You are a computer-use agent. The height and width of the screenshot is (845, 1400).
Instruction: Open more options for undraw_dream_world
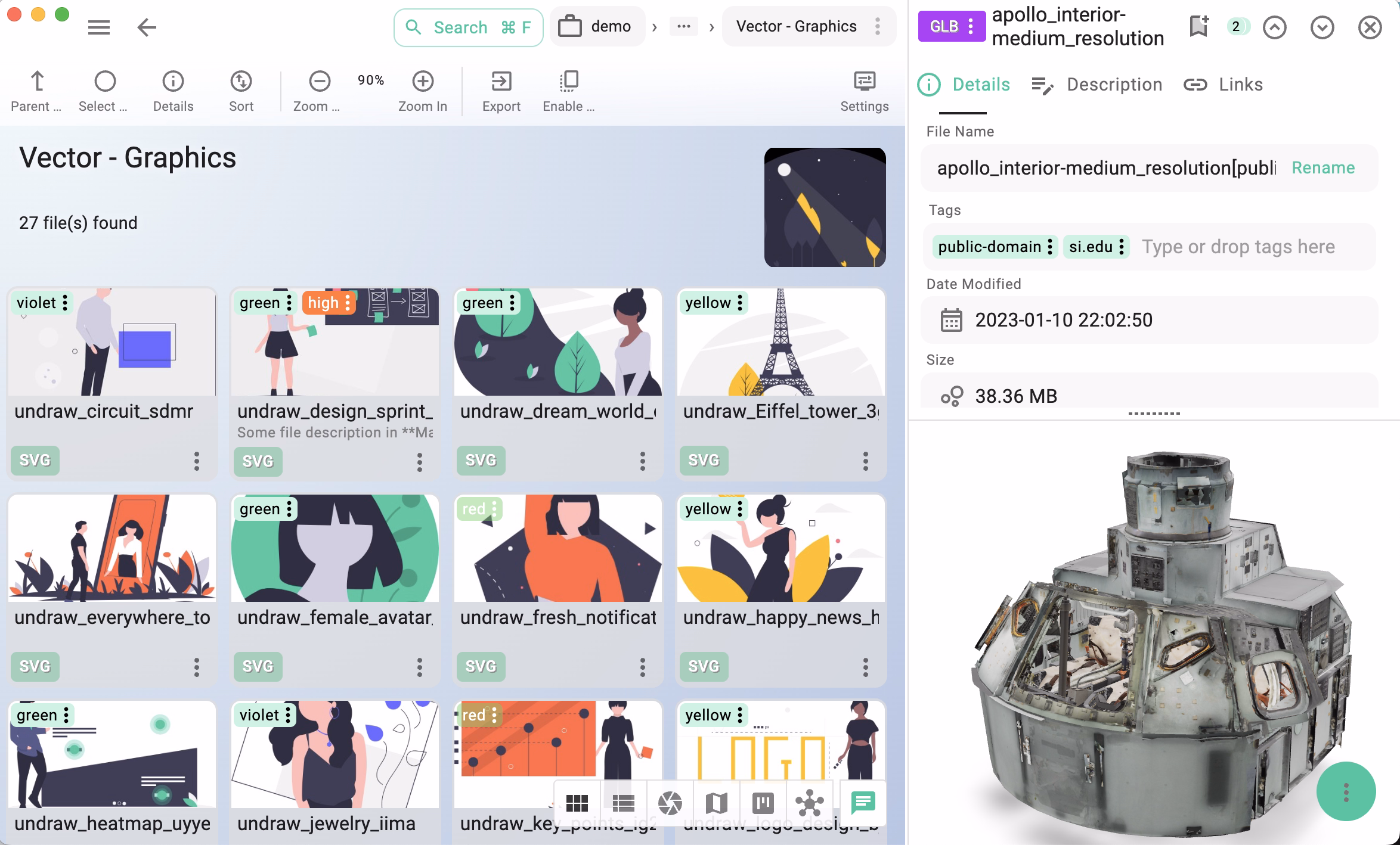coord(643,461)
